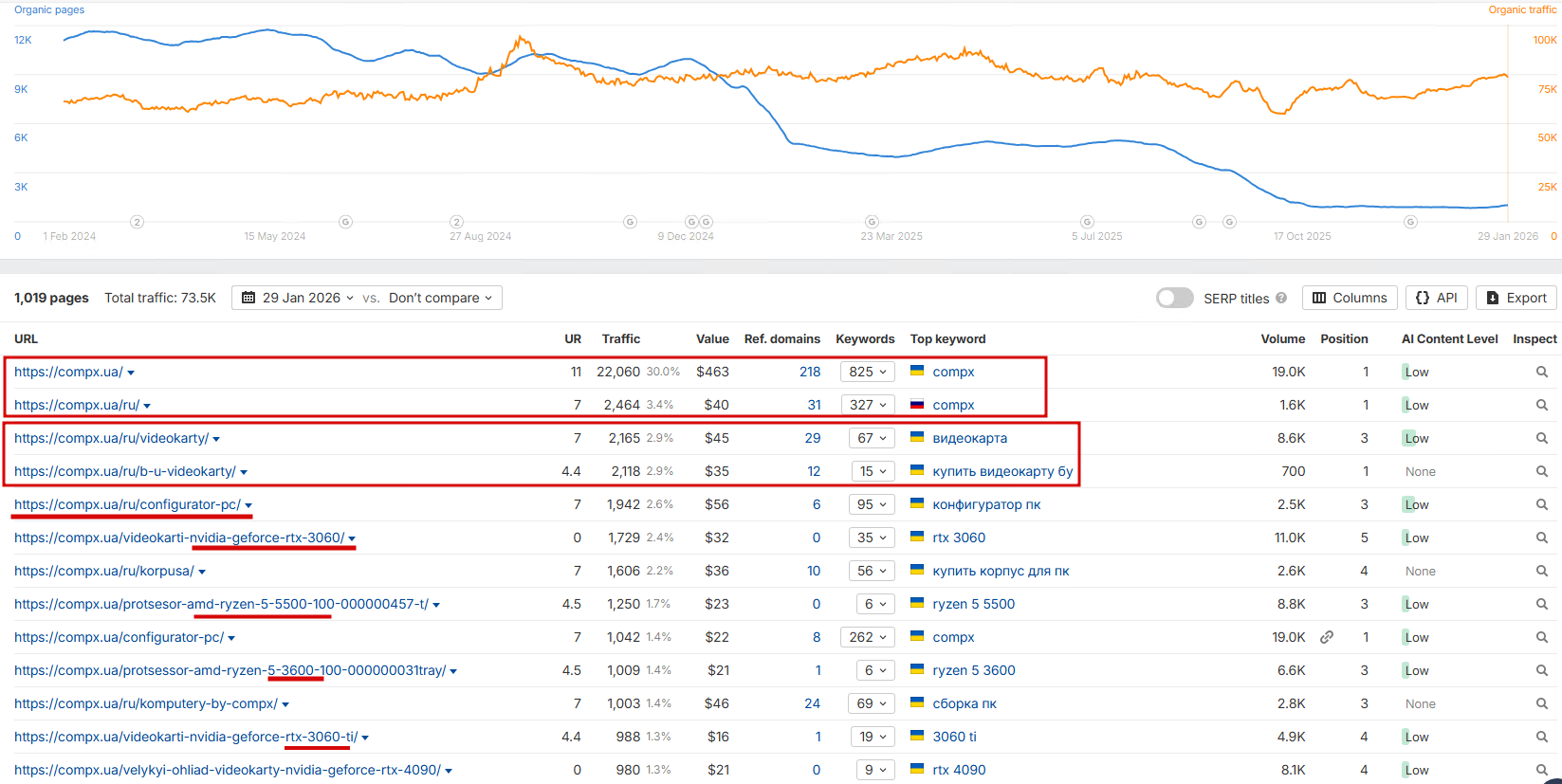
Task: Open the Don't compare dropdown
Action: [x=440, y=298]
